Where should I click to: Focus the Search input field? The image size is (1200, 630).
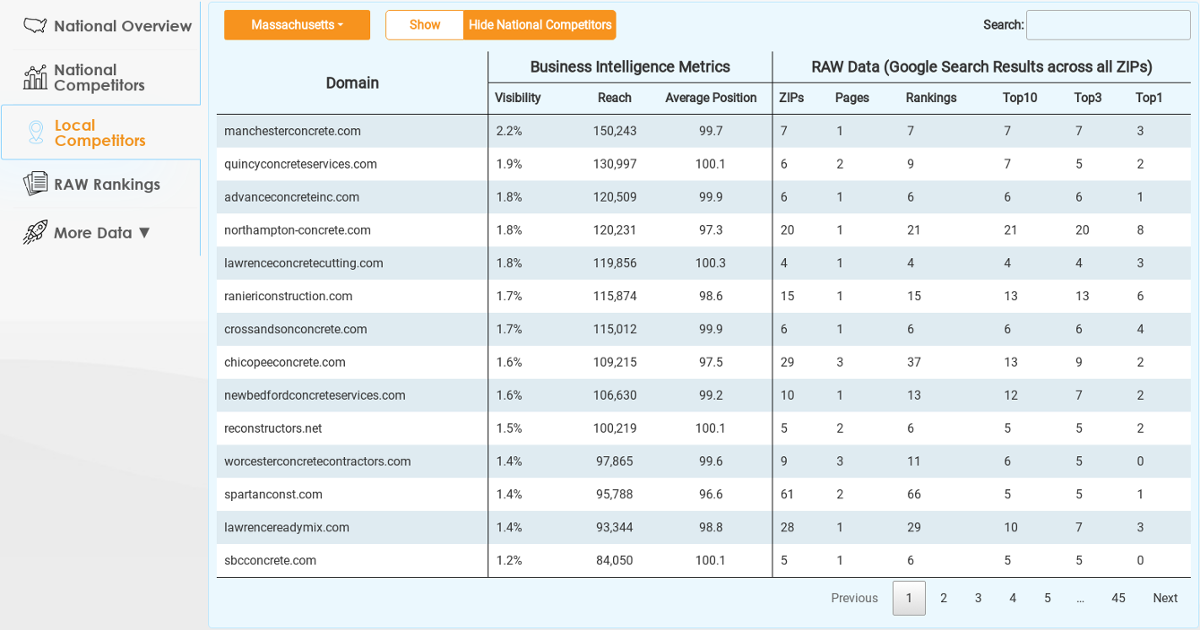[1108, 25]
